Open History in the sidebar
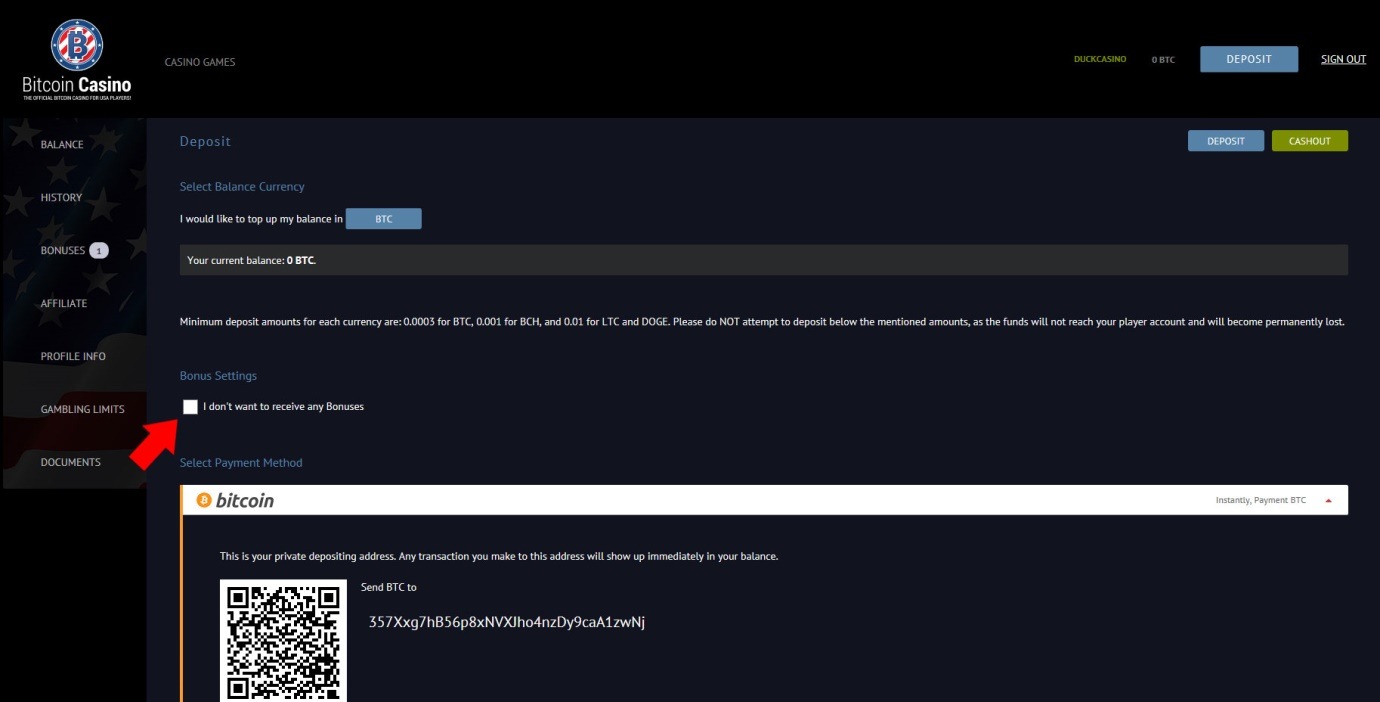Viewport: 1380px width, 702px height. coord(61,198)
